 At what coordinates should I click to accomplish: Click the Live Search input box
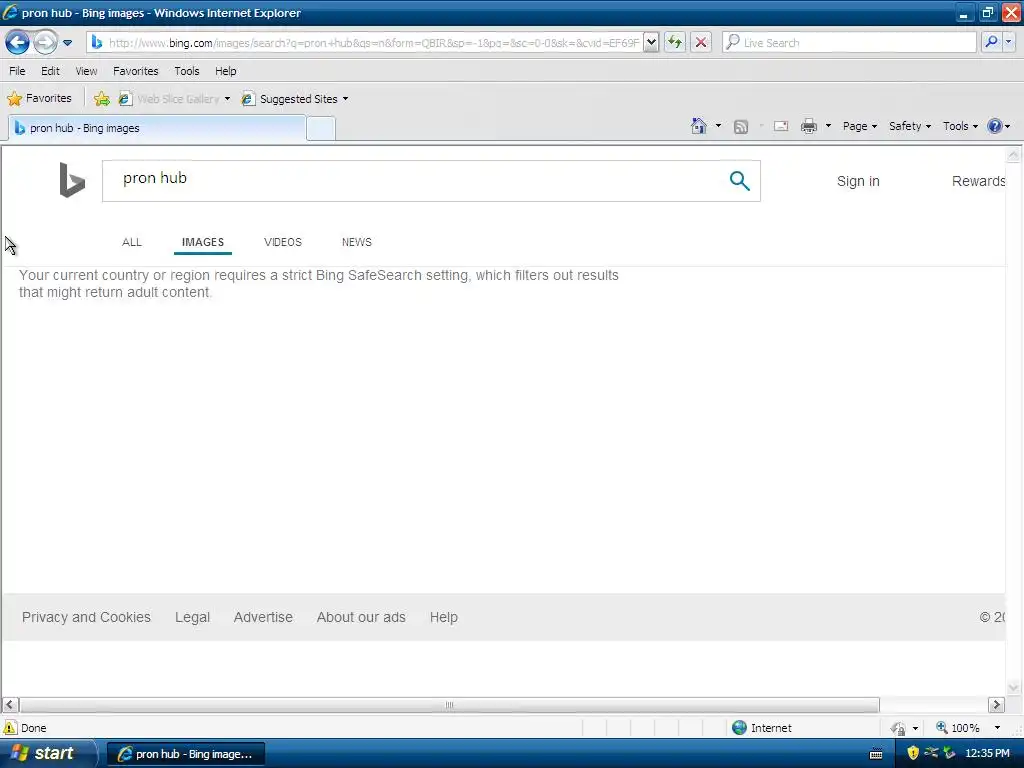pyautogui.click(x=849, y=43)
